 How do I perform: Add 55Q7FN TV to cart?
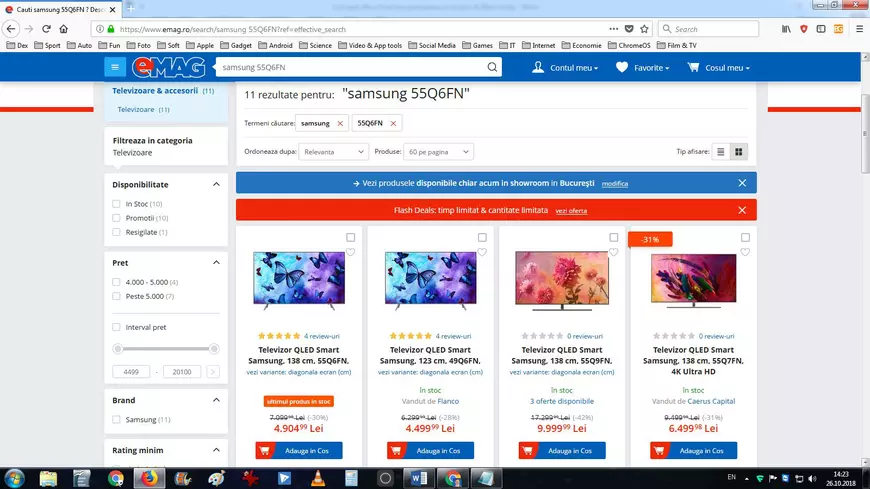(694, 451)
